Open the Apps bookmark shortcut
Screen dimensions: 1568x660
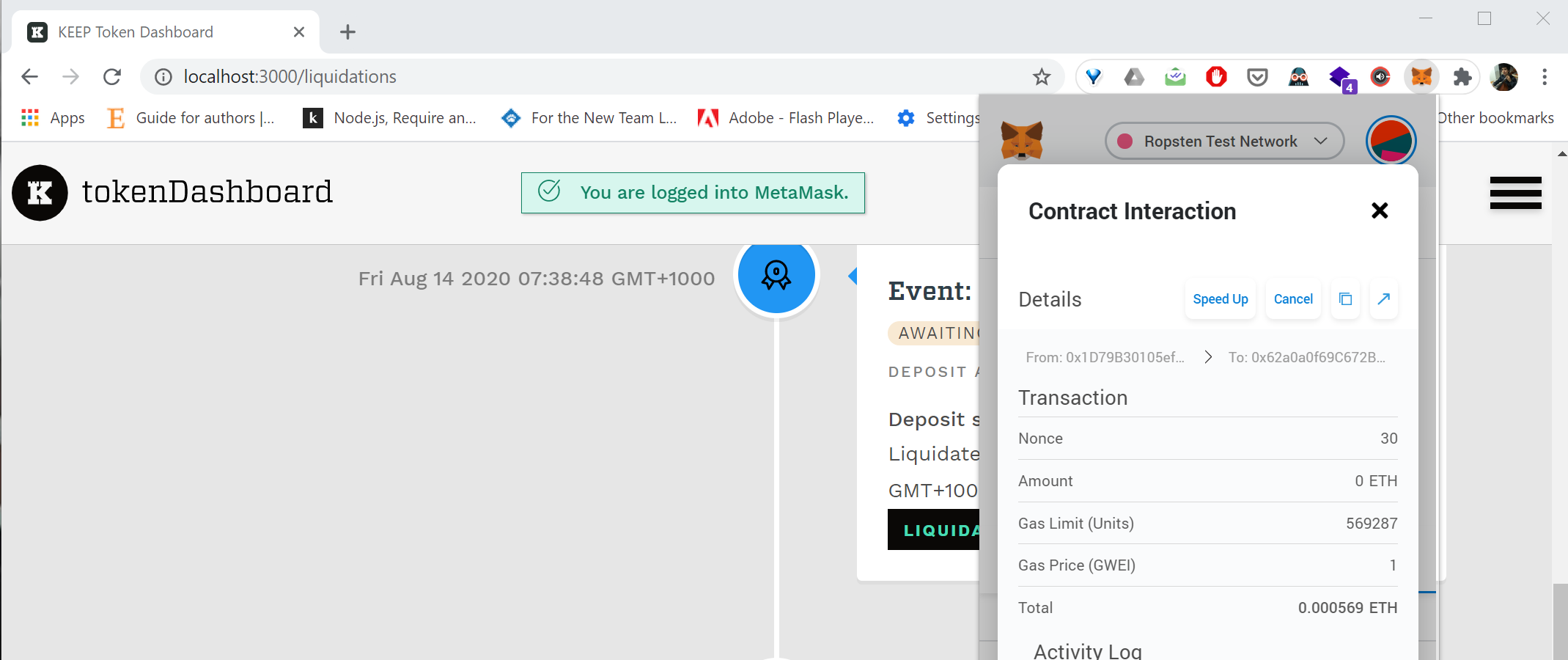(x=53, y=118)
